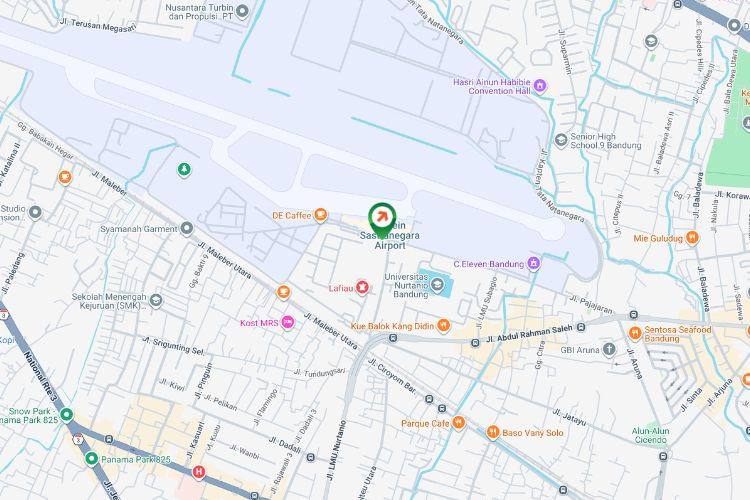Viewport: 750px width, 500px height.
Task: Select the GBI Aruna church marker
Action: 608,349
